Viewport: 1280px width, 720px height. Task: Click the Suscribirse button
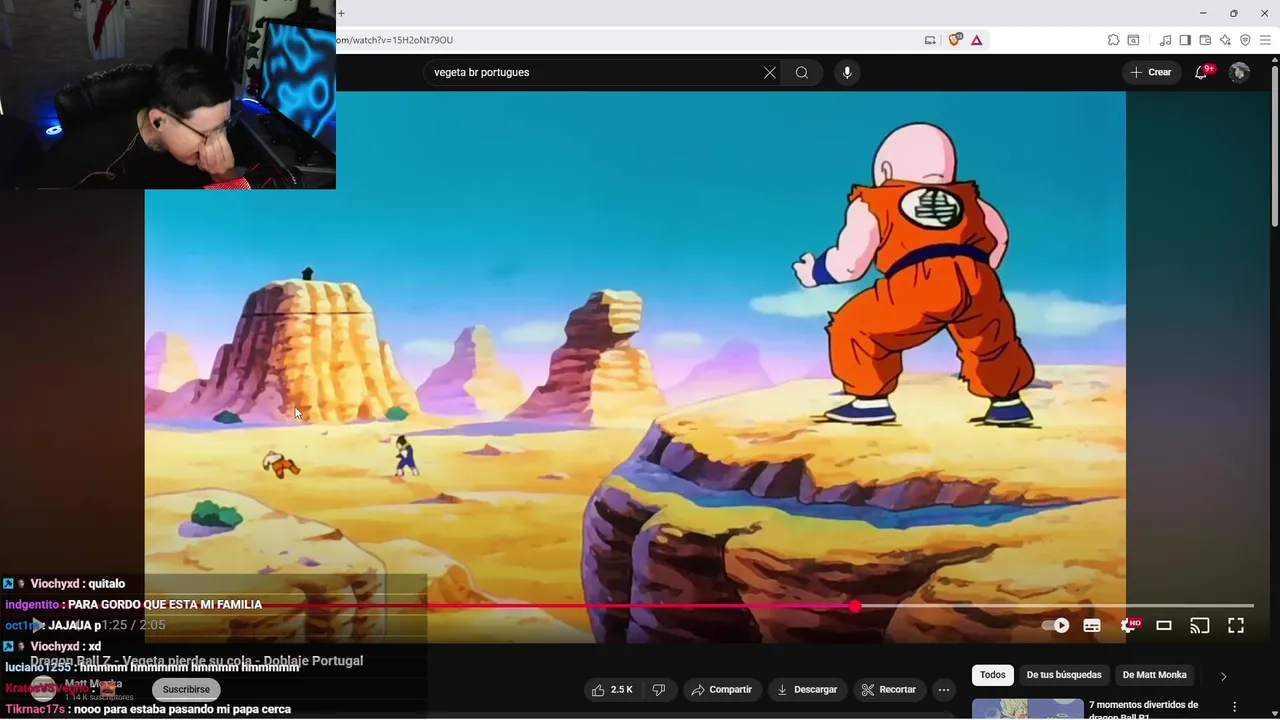[186, 689]
